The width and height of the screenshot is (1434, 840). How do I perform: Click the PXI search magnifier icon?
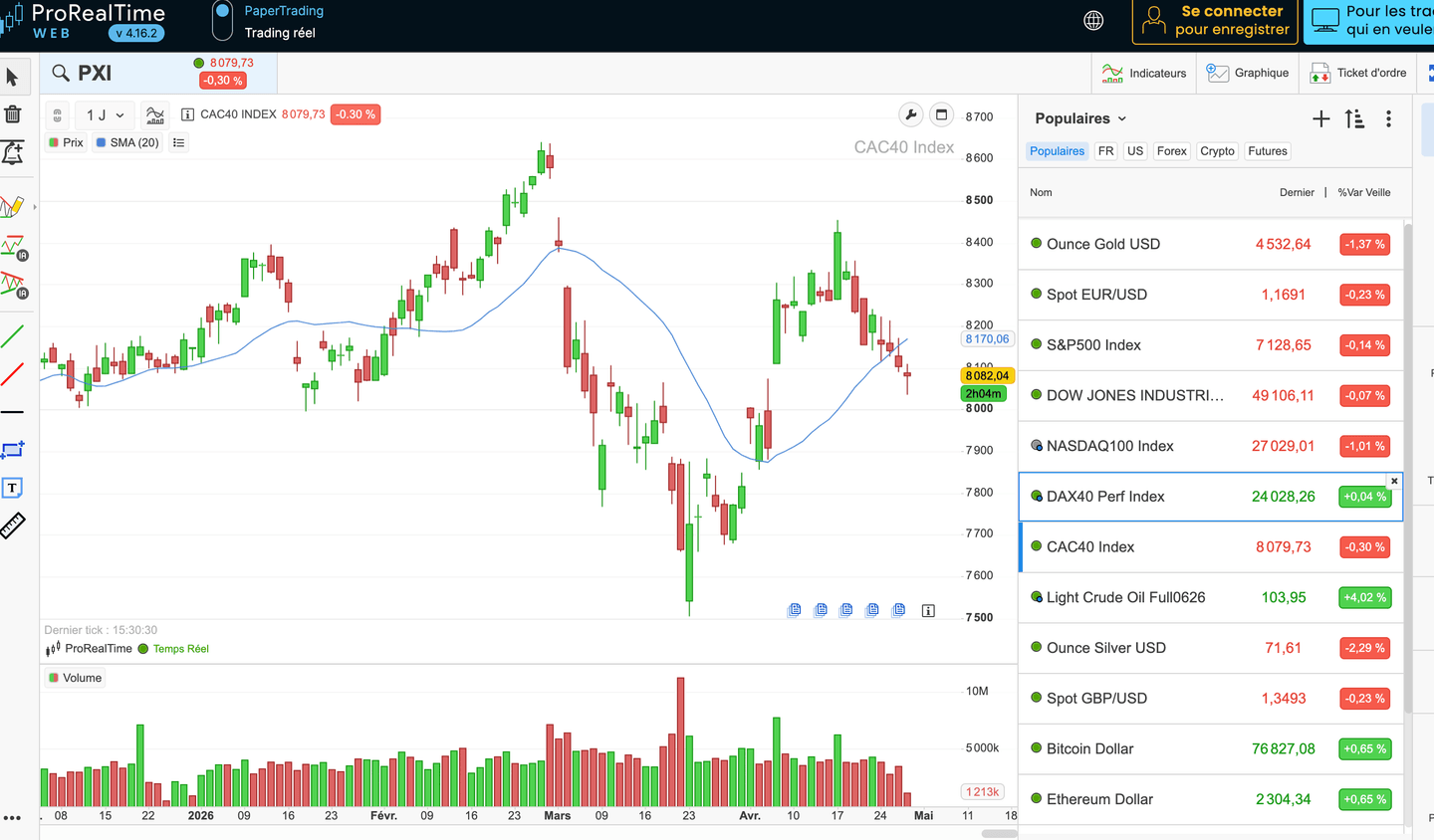[x=61, y=73]
